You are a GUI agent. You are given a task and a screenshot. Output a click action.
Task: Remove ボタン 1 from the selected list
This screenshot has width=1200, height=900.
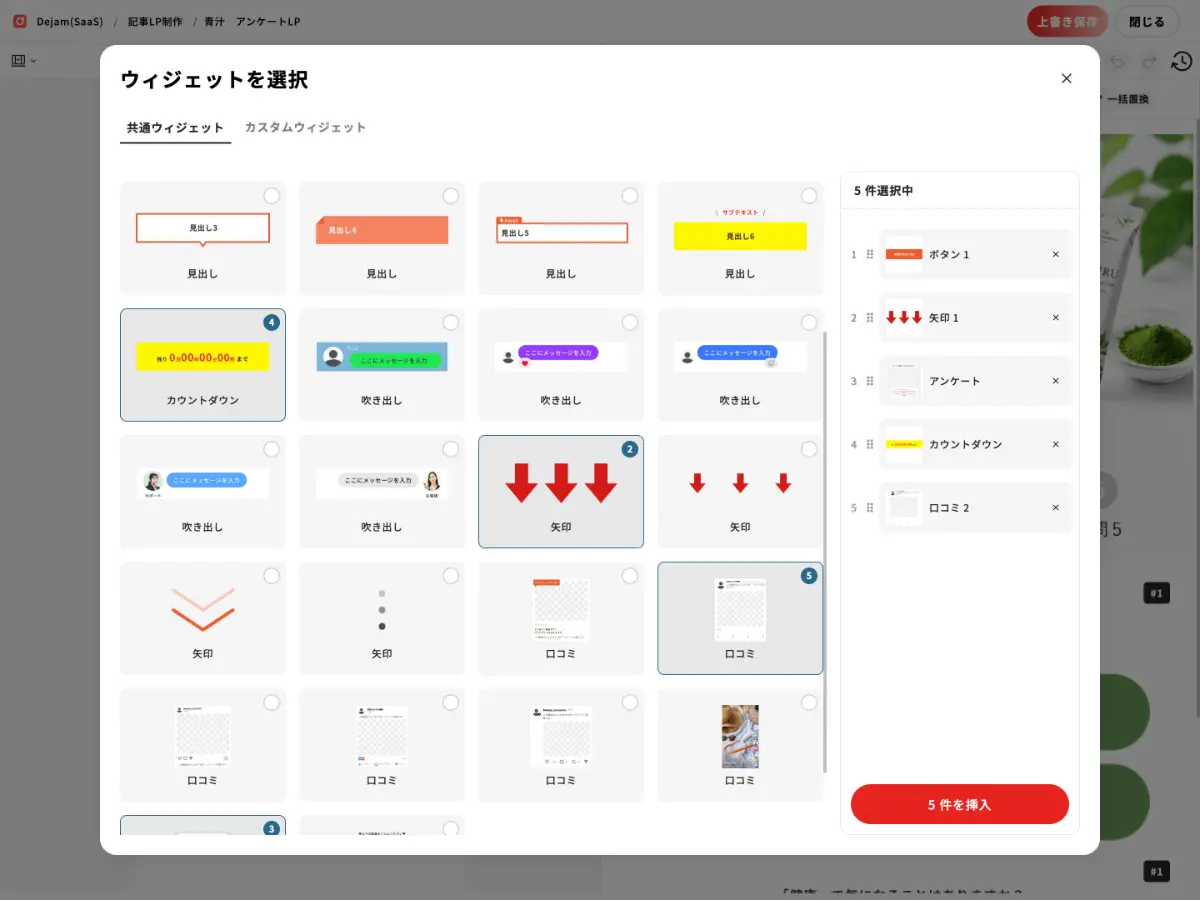tap(1055, 254)
